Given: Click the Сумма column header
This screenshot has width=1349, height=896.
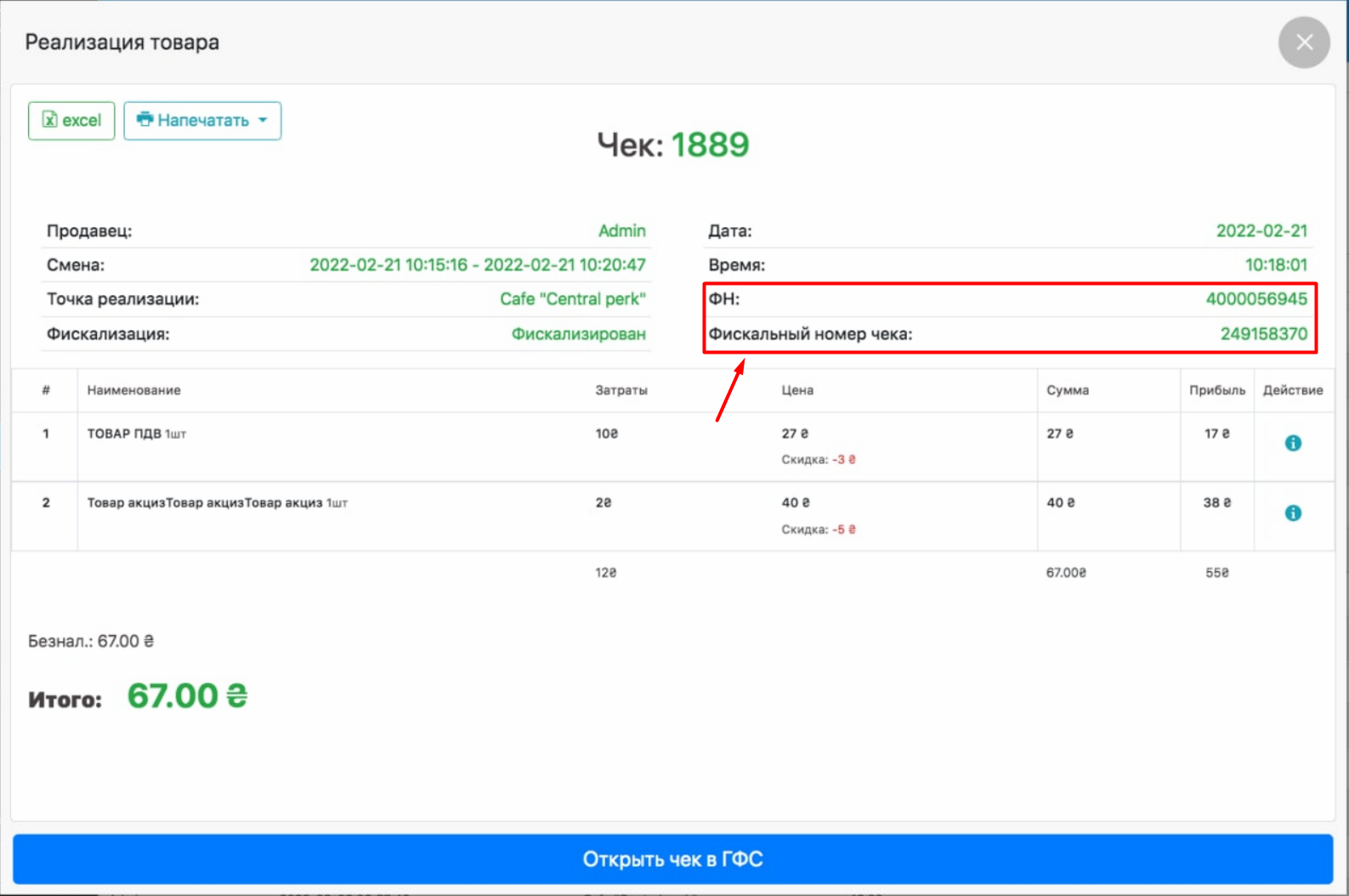Looking at the screenshot, I should click(1067, 390).
